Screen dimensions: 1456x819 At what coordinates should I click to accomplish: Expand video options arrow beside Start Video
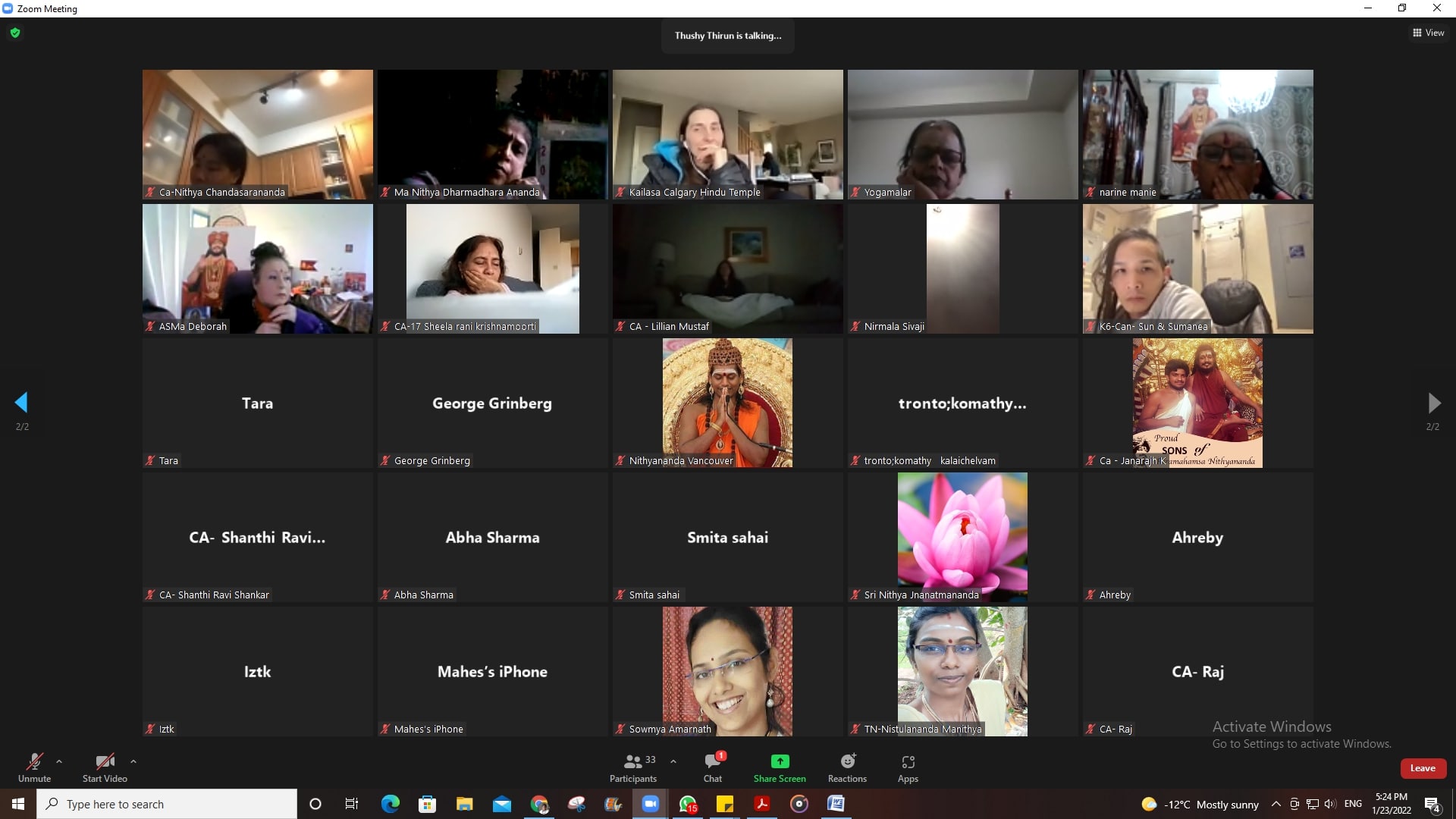[133, 761]
